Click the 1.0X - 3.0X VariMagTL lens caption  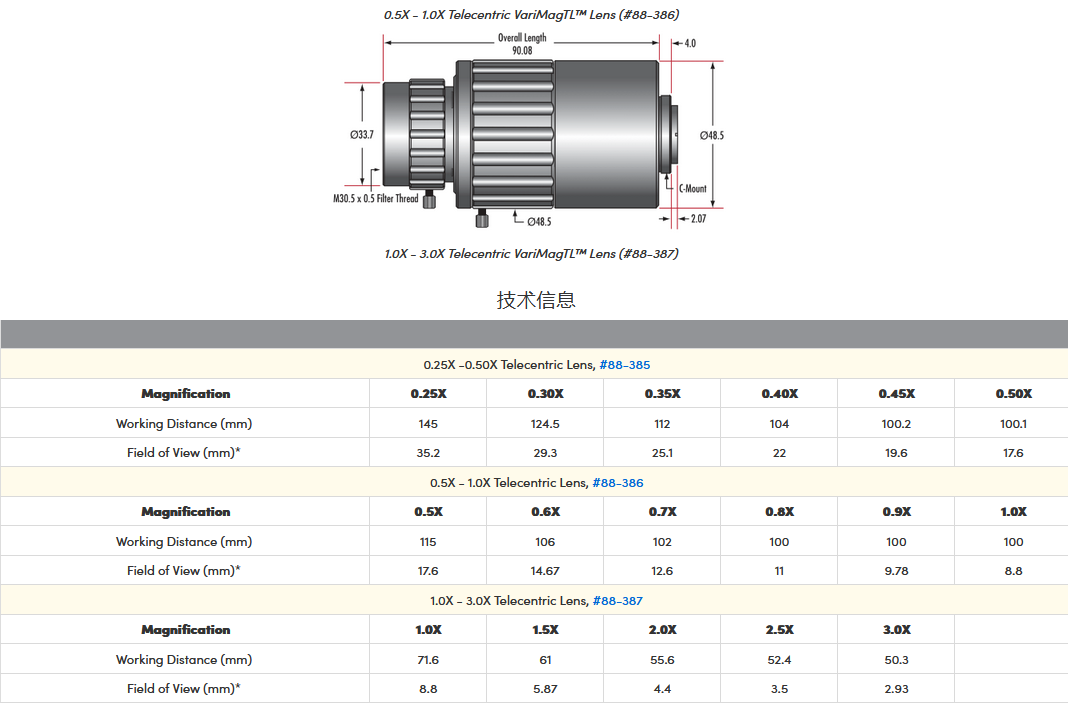click(x=531, y=254)
